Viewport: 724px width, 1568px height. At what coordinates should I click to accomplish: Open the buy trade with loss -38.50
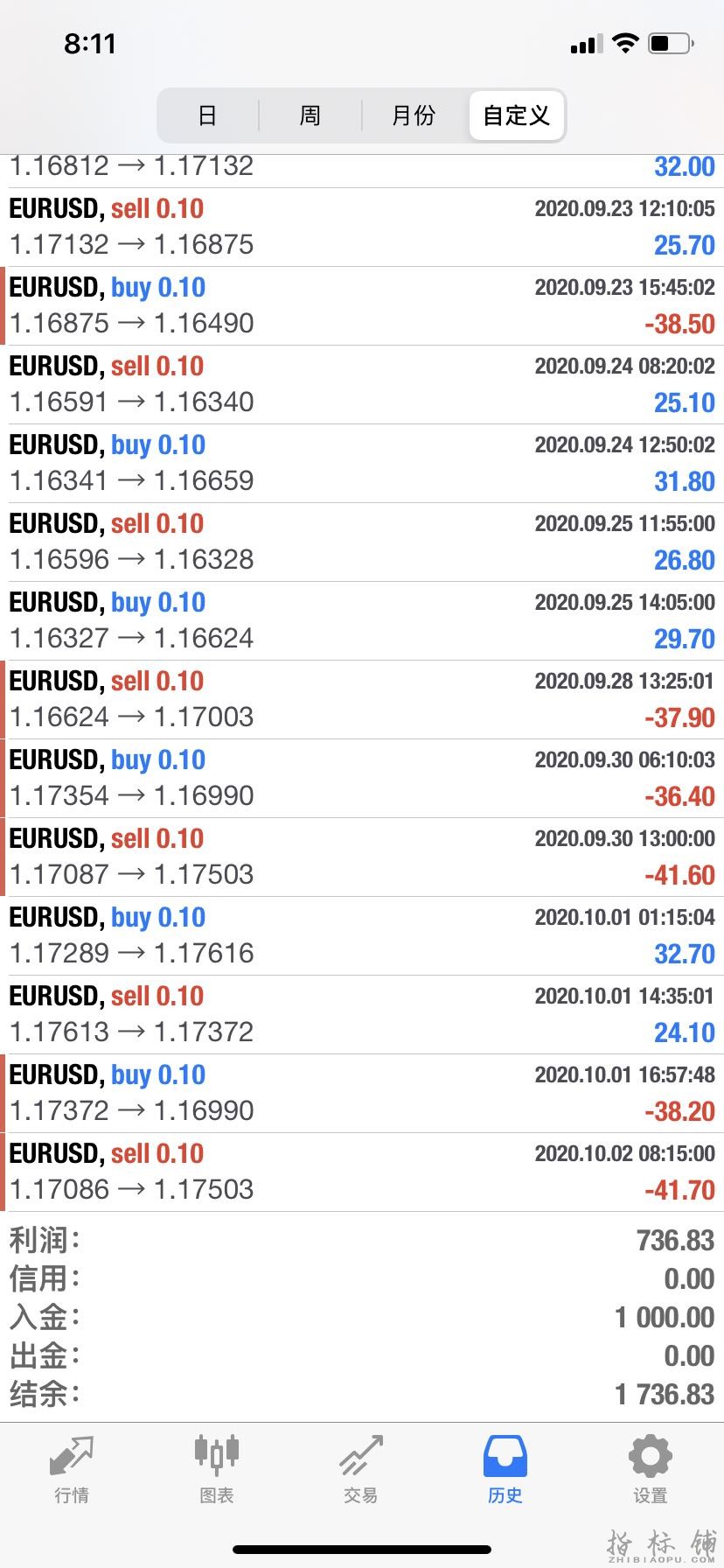point(362,306)
